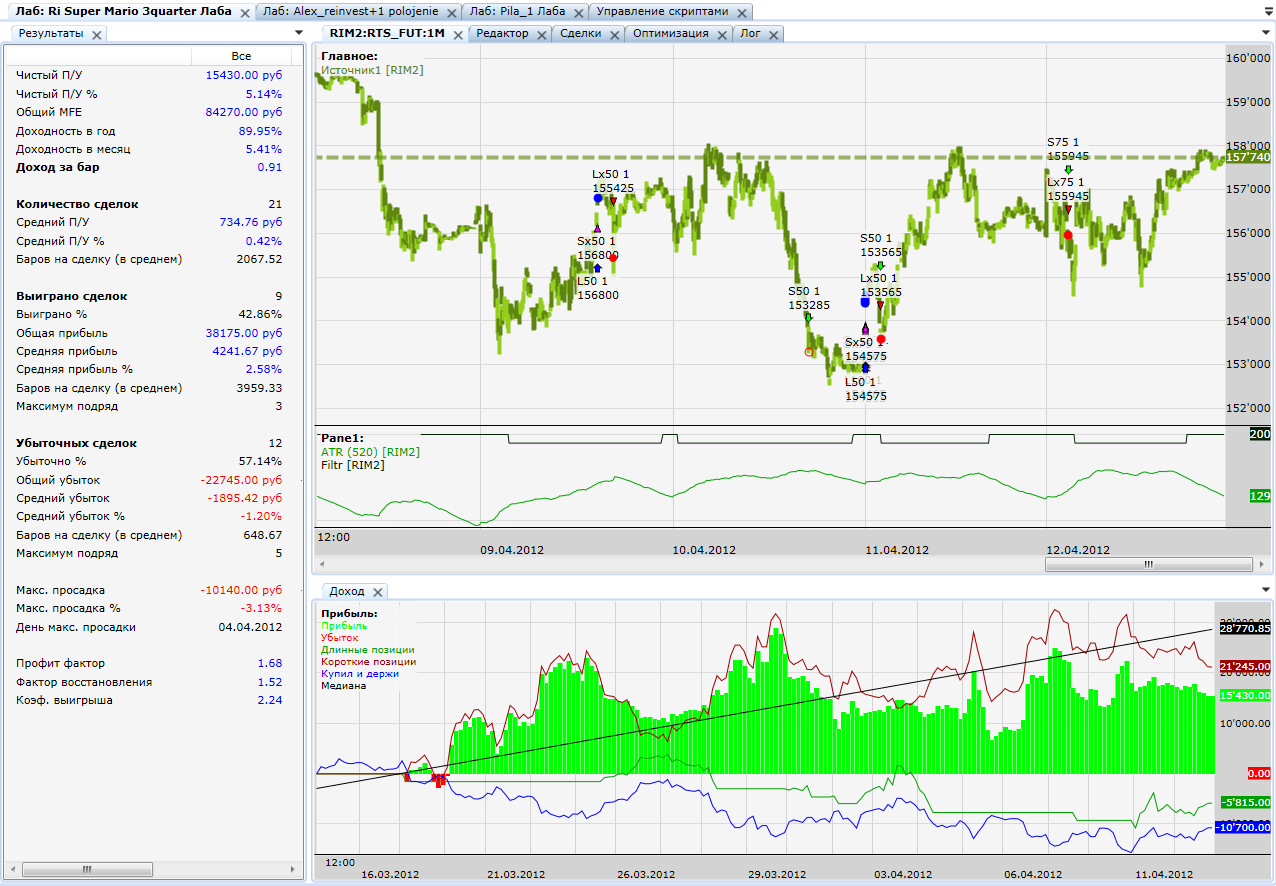
Task: Select the ATR (520) [RIM2] indicator label
Action: click(370, 452)
